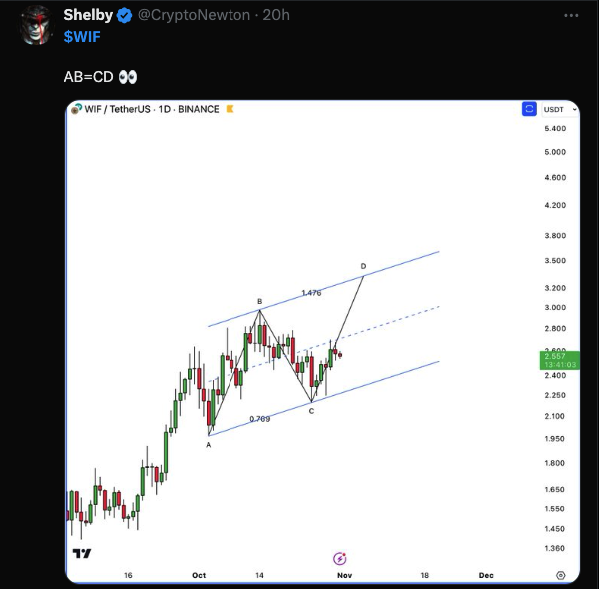Click the blue verified badge
Screen dimensions: 599x589
[124, 16]
